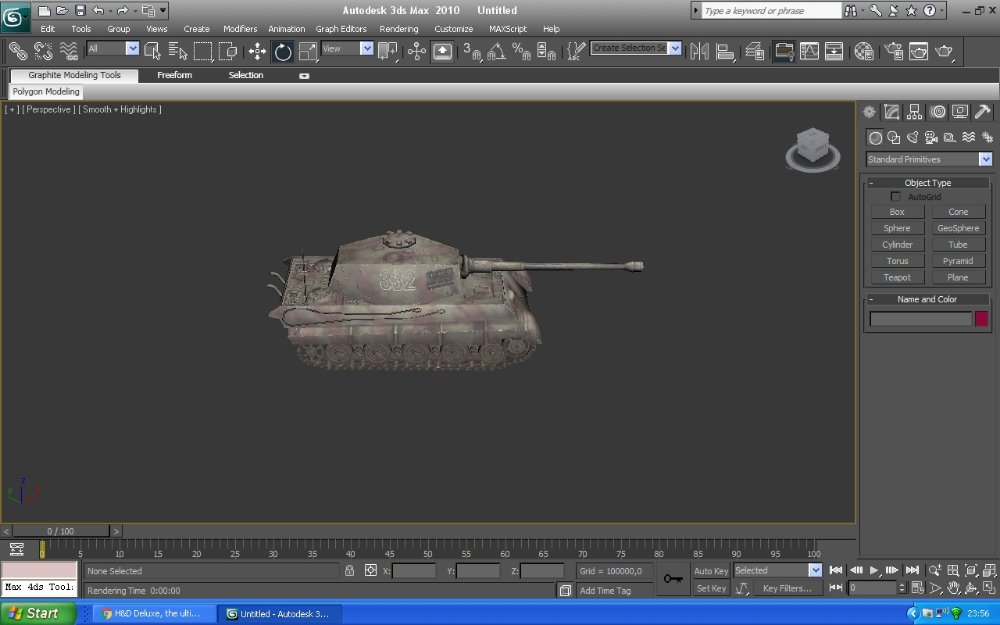1000x625 pixels.
Task: Click the object color swatch
Action: 981,319
